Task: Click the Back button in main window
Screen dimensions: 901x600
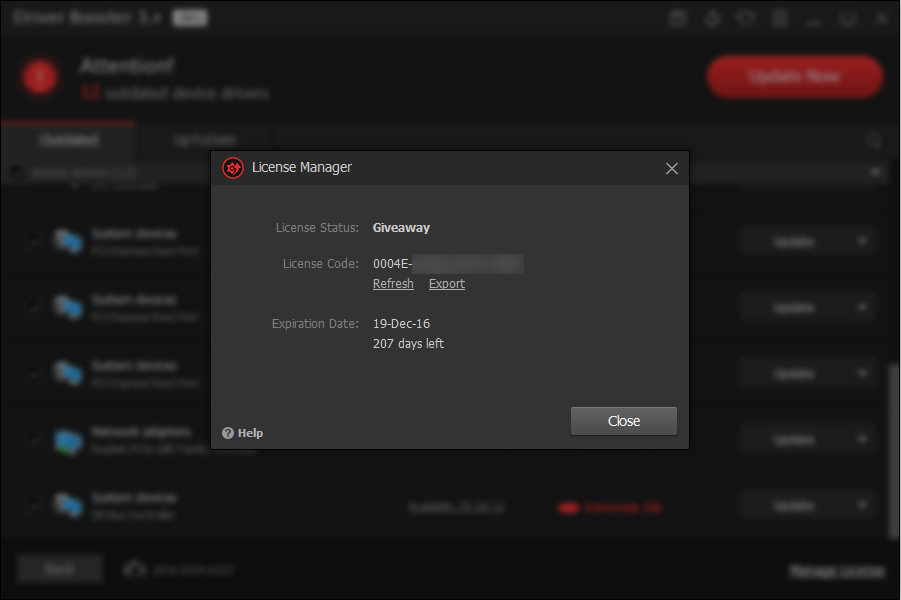Action: click(60, 569)
